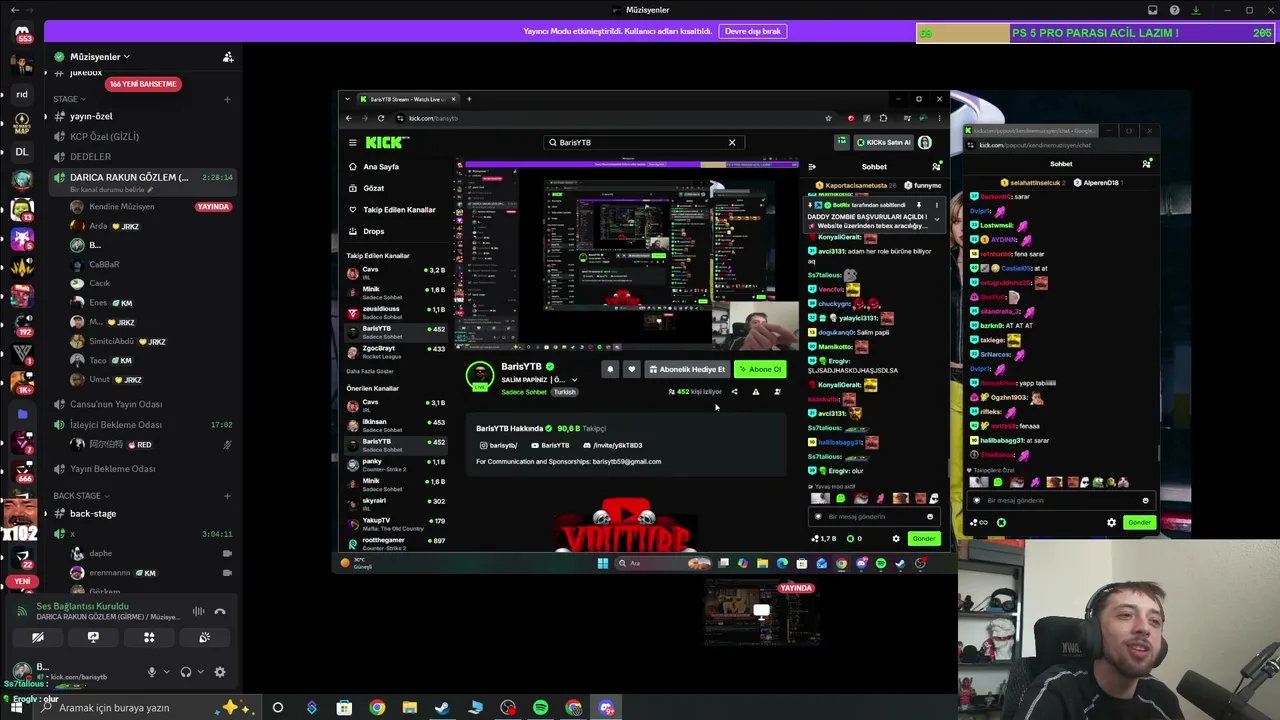Click the Kick search box with BarisYTB
The image size is (1280, 720).
click(644, 142)
